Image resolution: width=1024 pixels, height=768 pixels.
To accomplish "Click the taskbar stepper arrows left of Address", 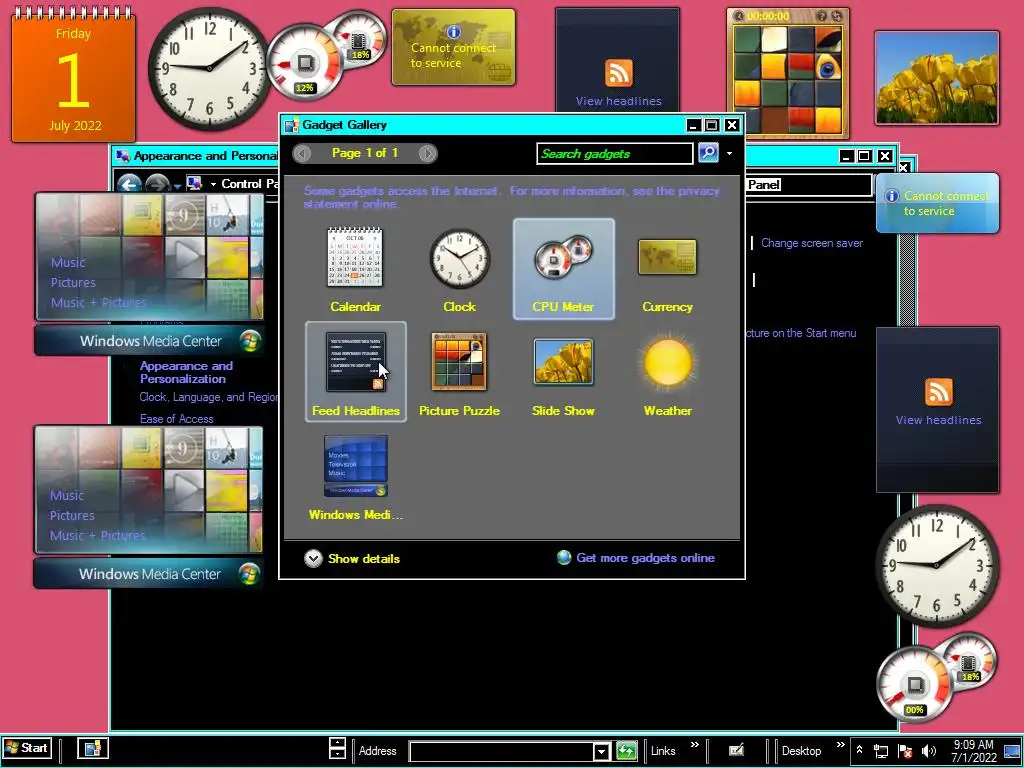I will (337, 748).
